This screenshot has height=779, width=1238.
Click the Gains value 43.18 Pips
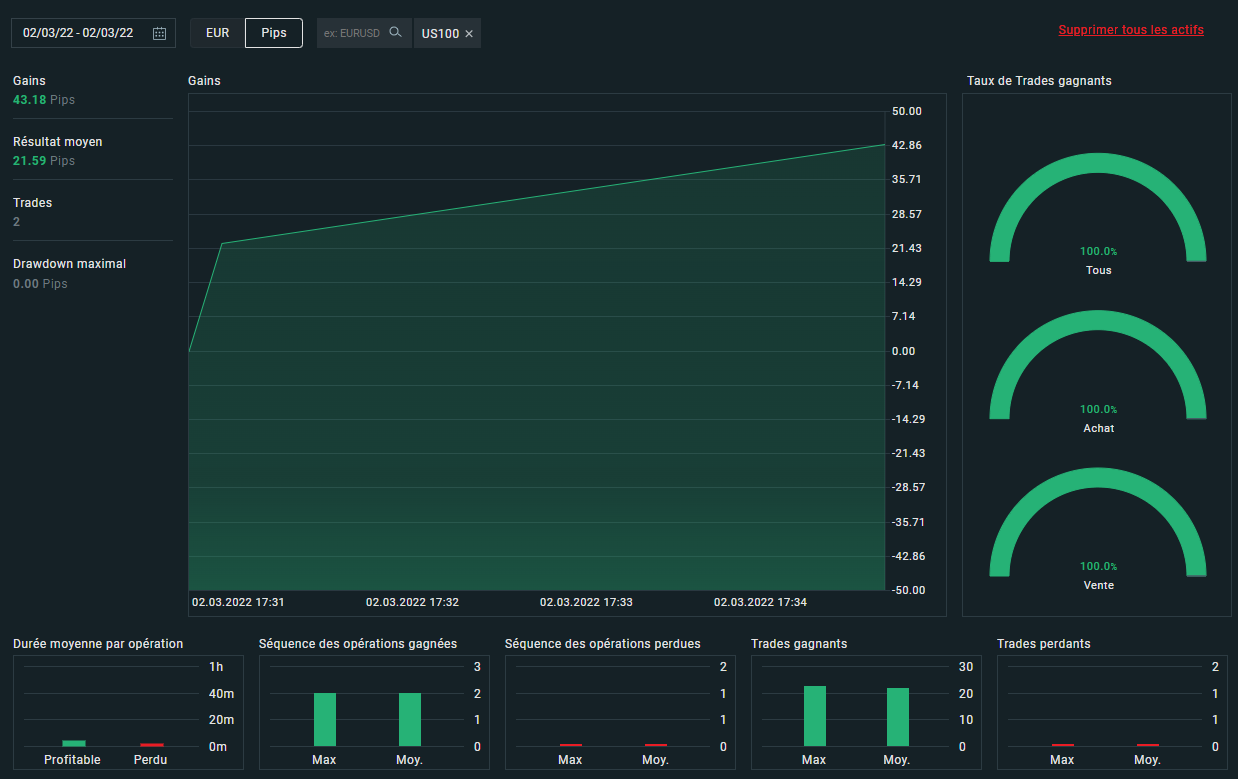[x=44, y=100]
